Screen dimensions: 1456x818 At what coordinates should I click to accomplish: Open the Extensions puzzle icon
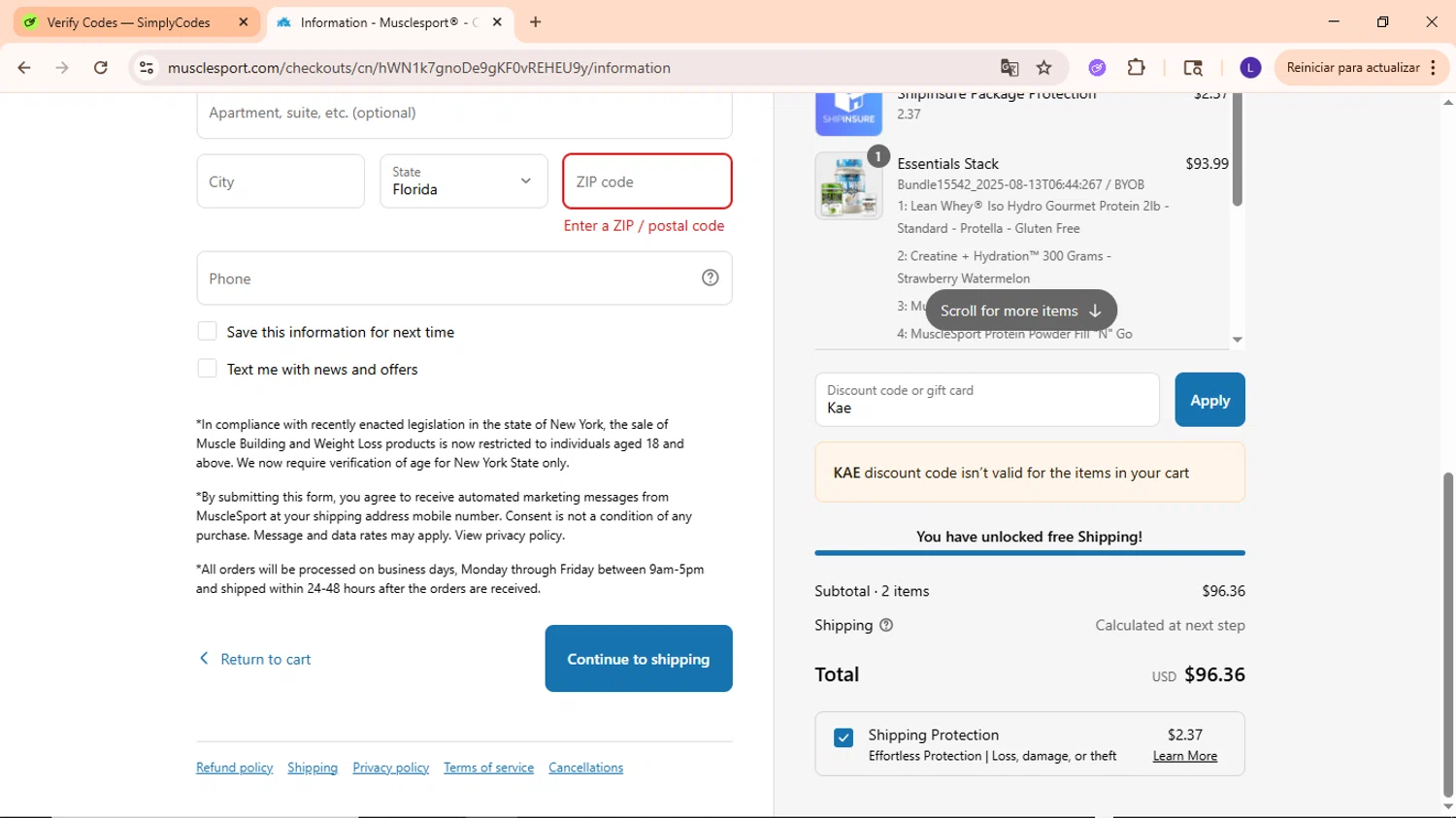point(1137,68)
